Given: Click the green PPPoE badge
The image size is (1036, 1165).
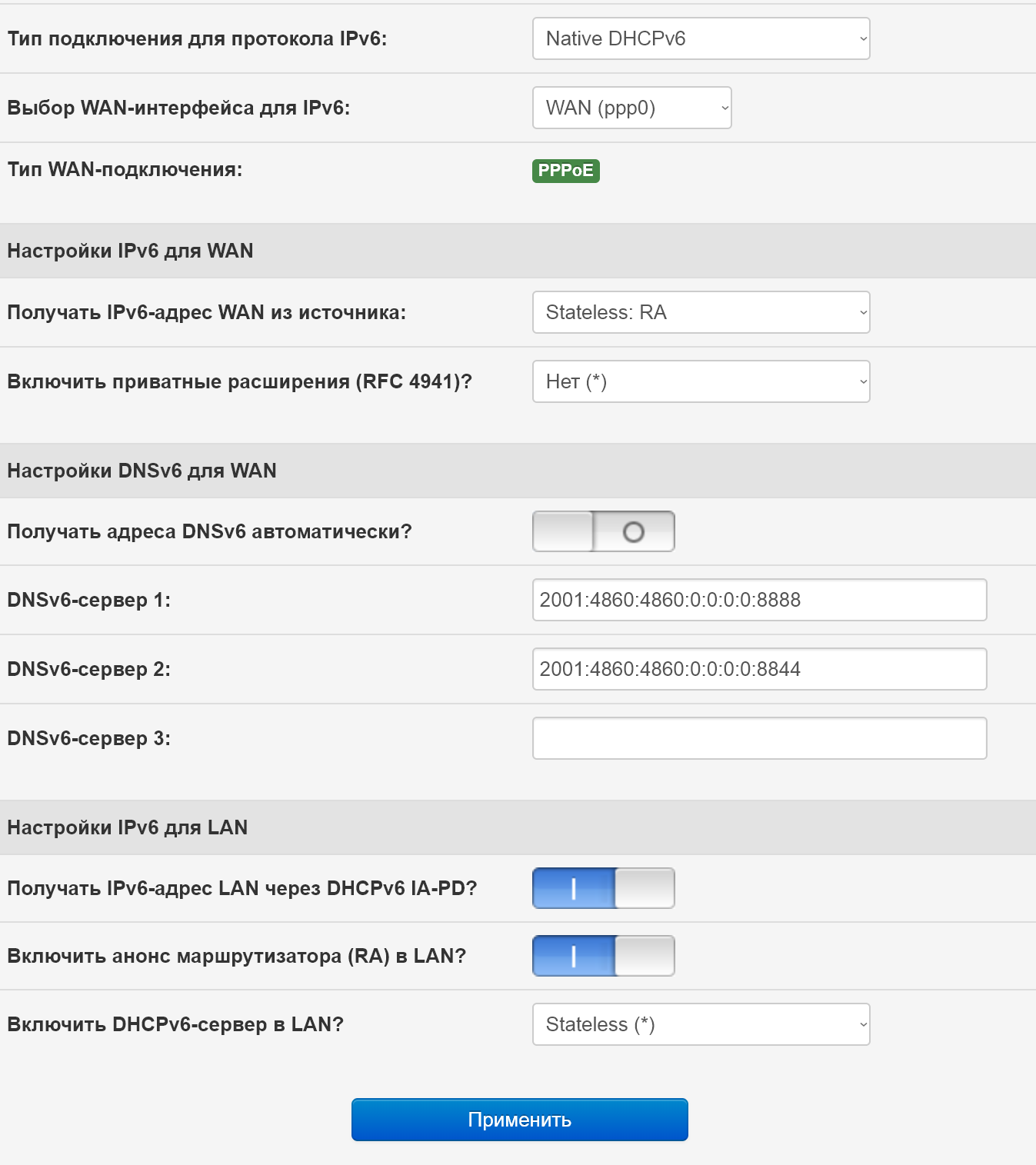Looking at the screenshot, I should (x=565, y=171).
